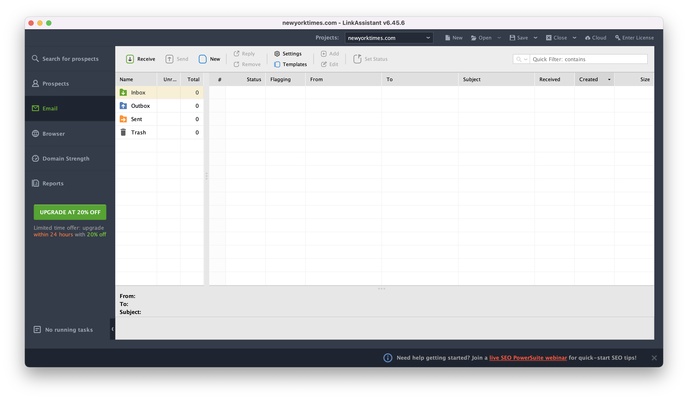
Task: Open the Browser sidebar section
Action: (48, 133)
